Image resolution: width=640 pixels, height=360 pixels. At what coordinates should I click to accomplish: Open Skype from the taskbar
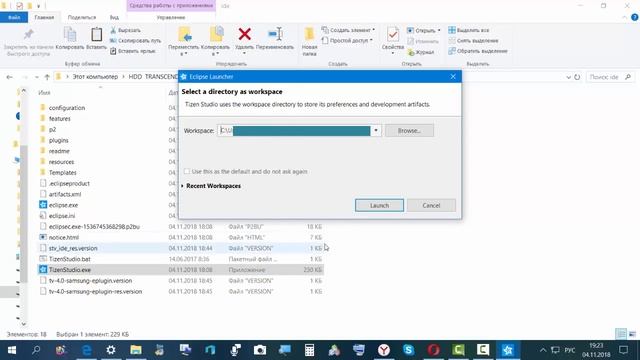click(409, 350)
